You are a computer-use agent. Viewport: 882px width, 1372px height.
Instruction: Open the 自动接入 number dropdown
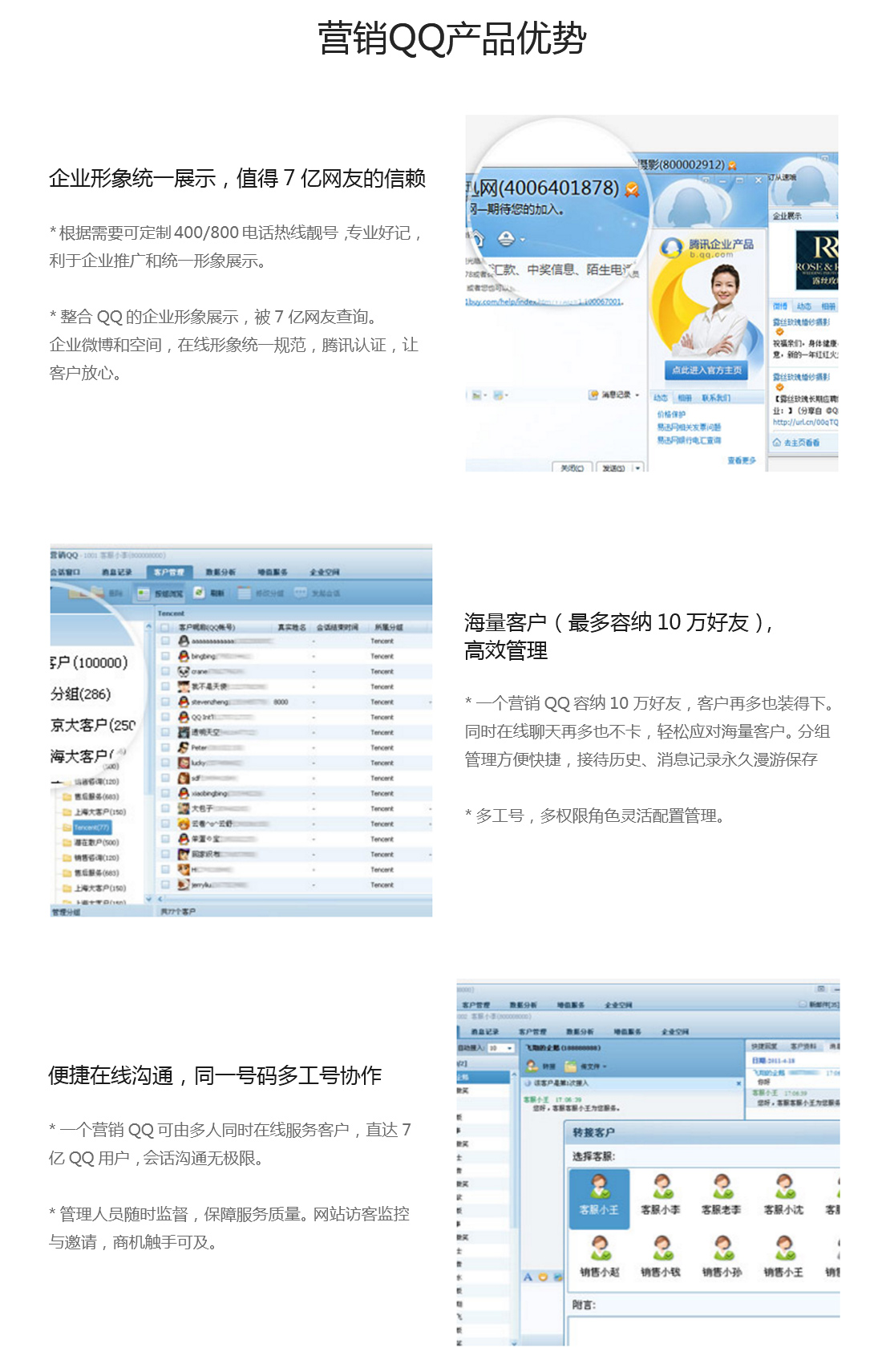pyautogui.click(x=509, y=1048)
